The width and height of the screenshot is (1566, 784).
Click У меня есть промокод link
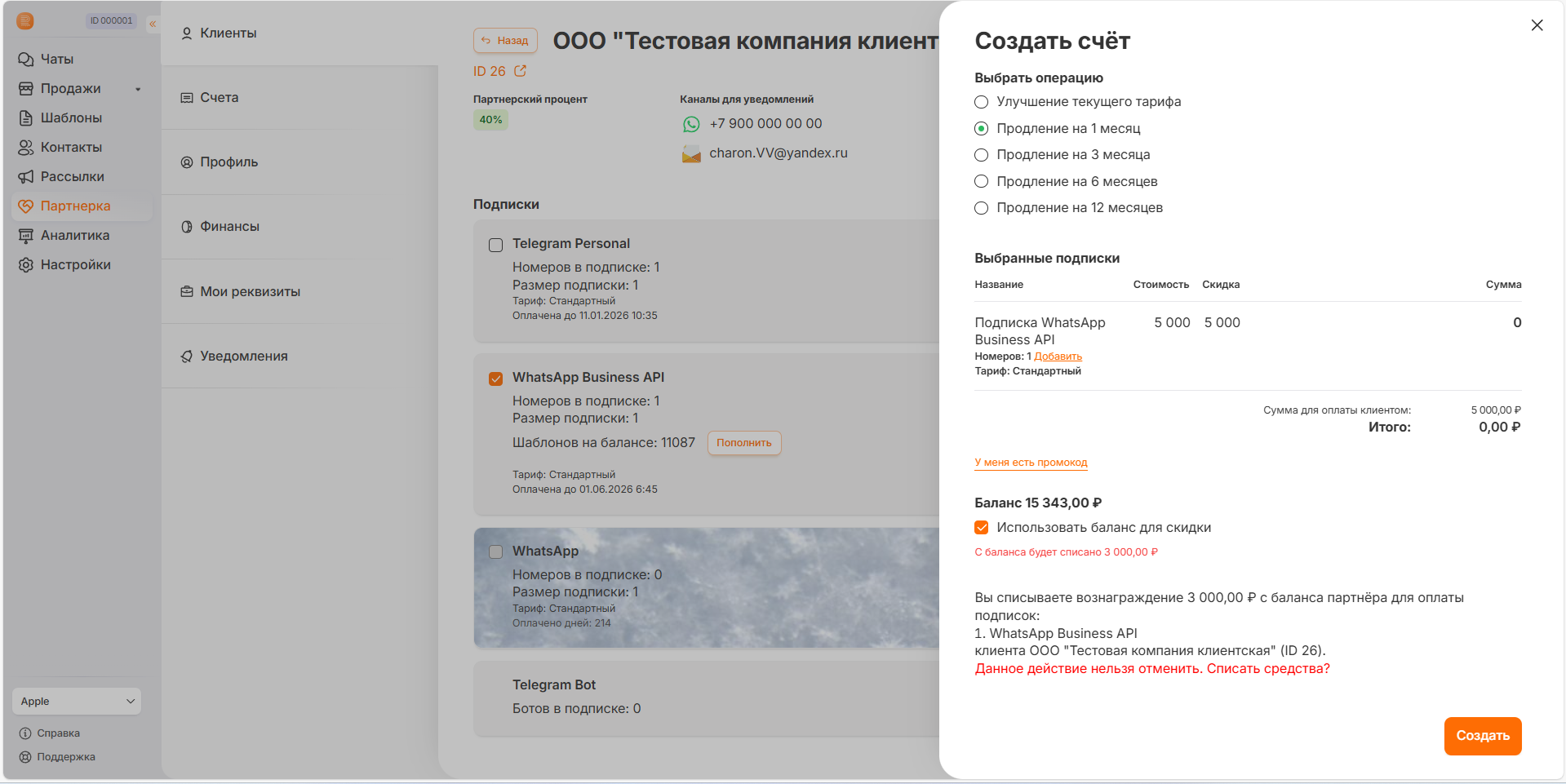1031,463
